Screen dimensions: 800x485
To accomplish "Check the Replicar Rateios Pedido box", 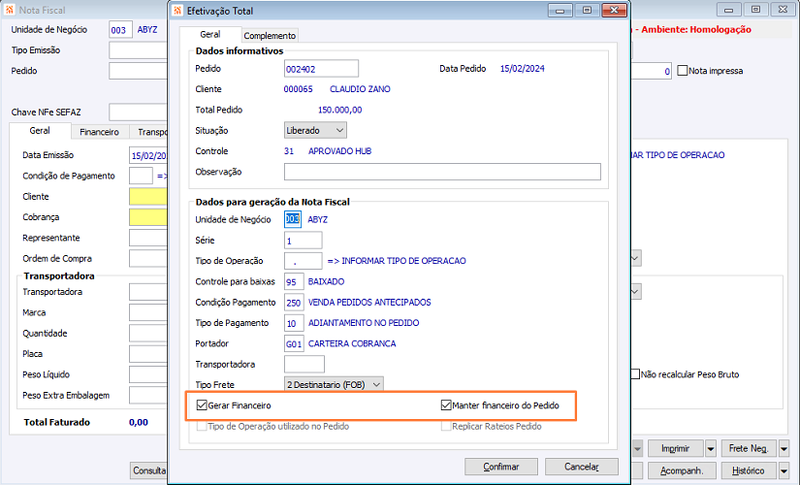I will 446,426.
